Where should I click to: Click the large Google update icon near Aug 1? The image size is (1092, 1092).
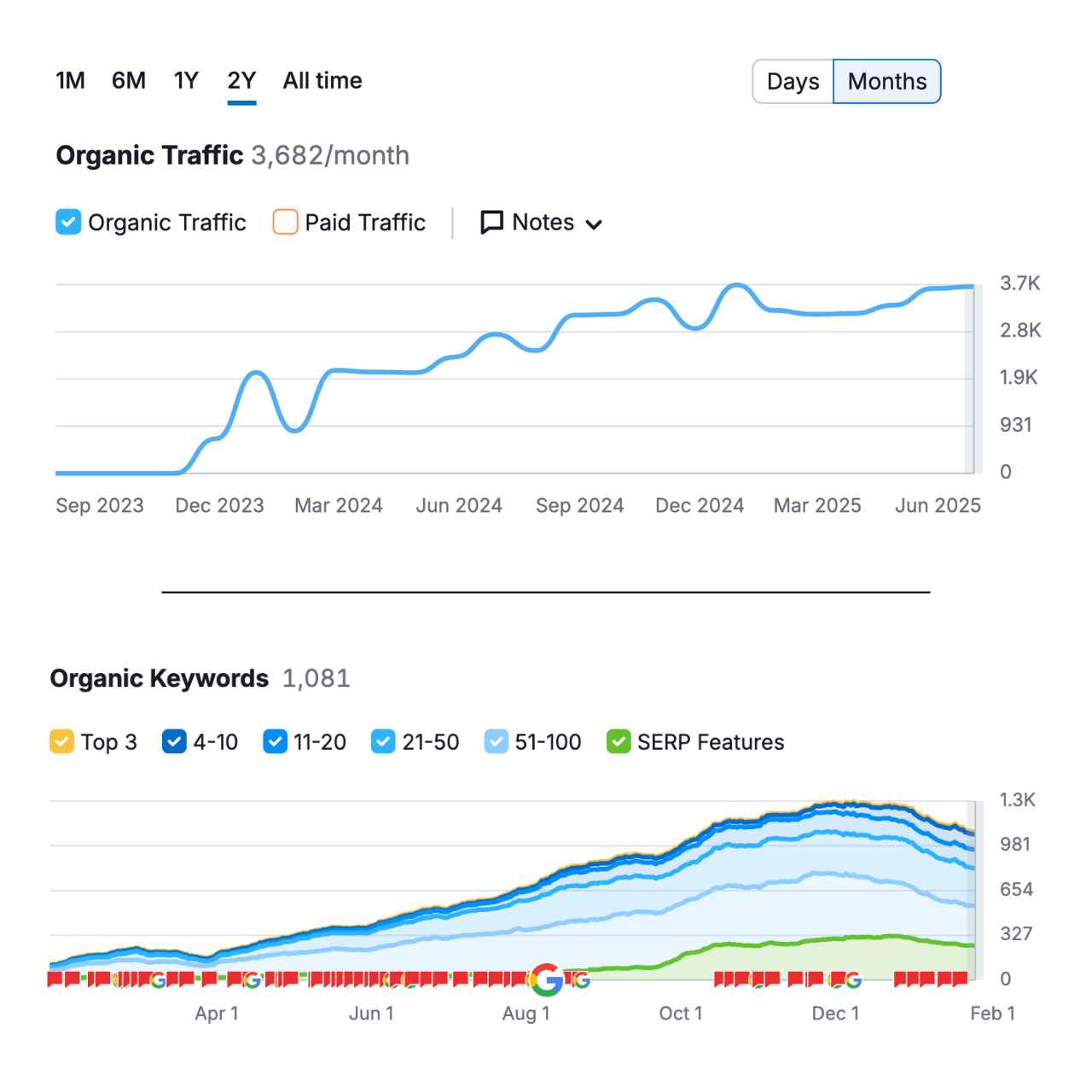pos(547,981)
